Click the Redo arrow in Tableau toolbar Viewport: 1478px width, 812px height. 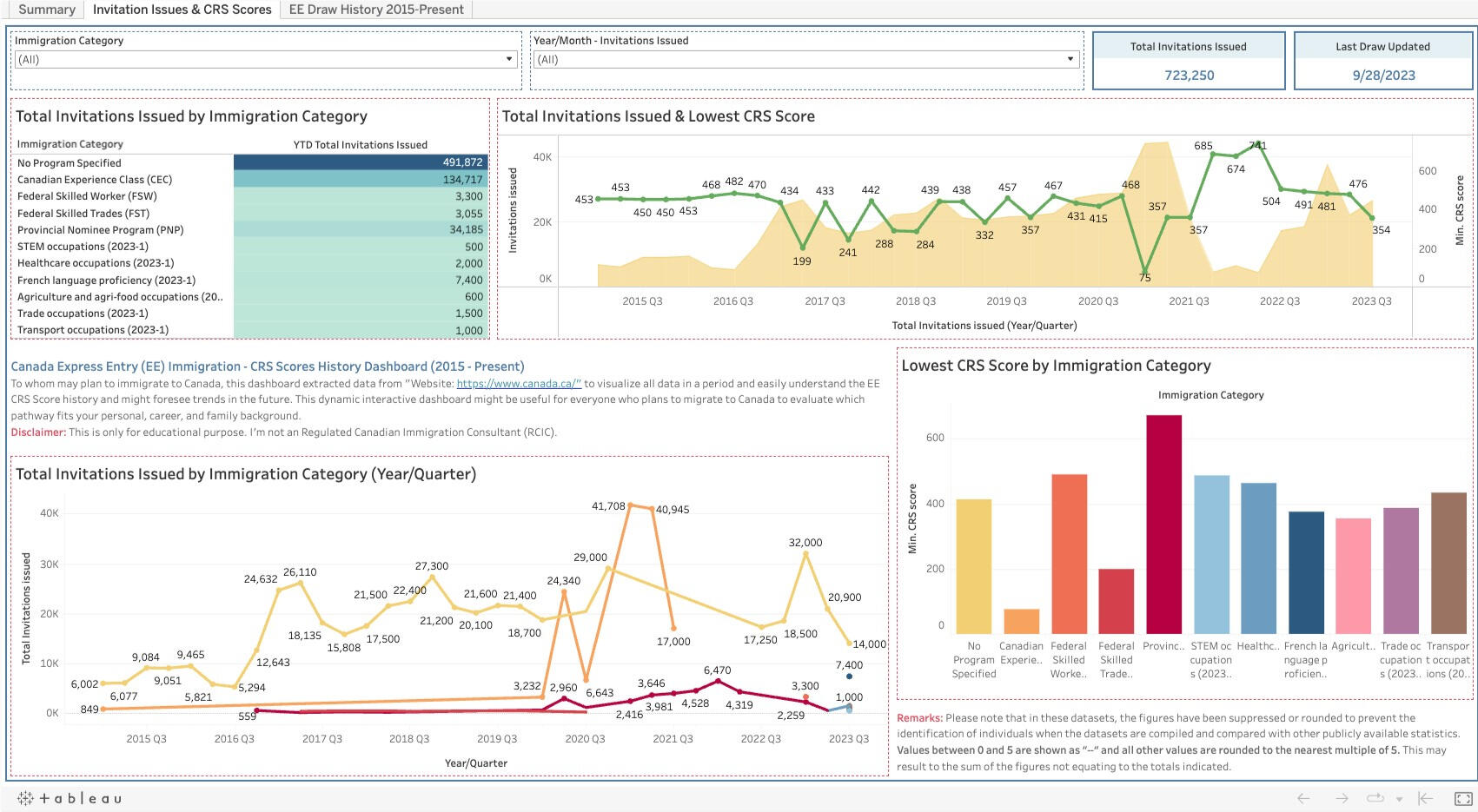click(1342, 798)
